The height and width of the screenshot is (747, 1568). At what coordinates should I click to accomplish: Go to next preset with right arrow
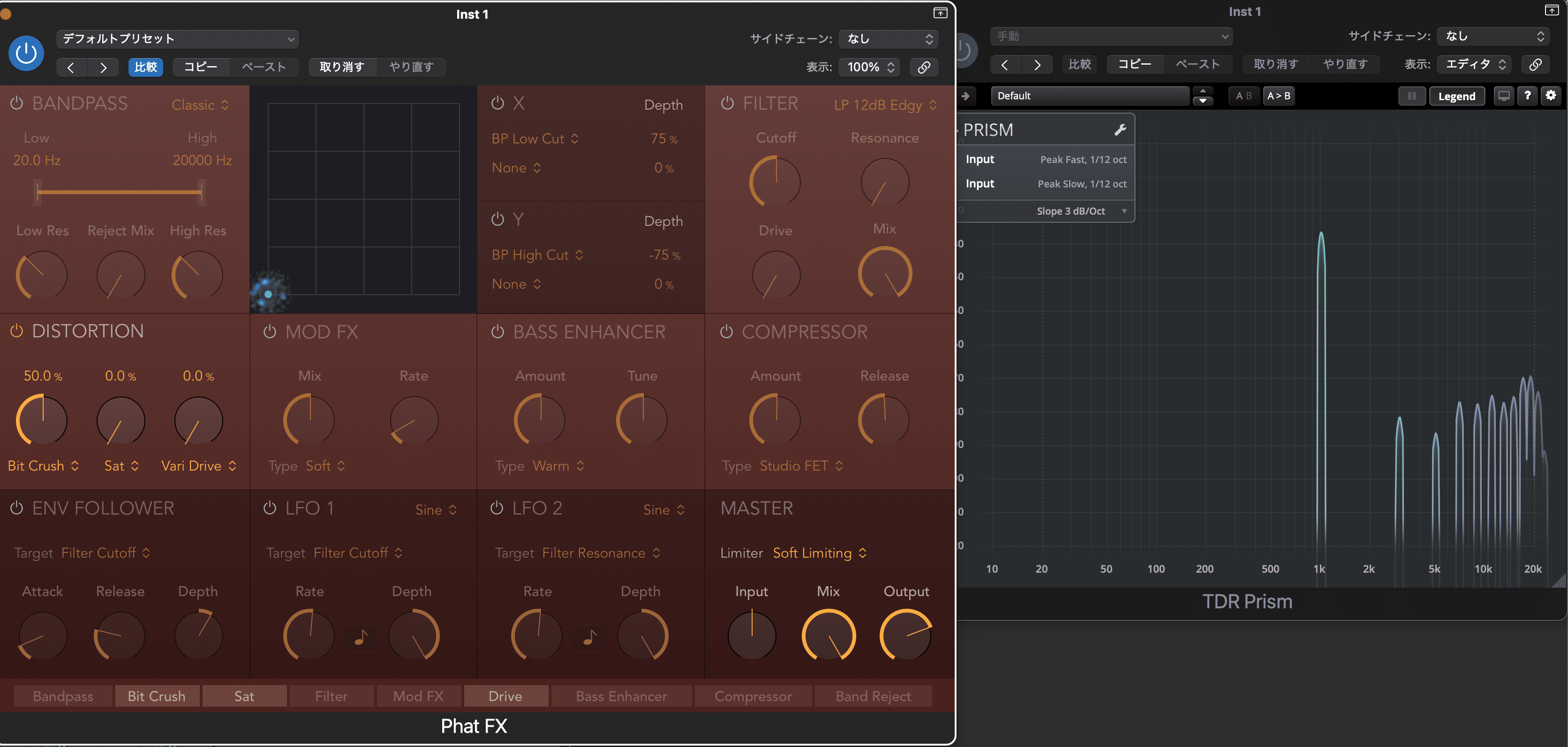pos(103,67)
